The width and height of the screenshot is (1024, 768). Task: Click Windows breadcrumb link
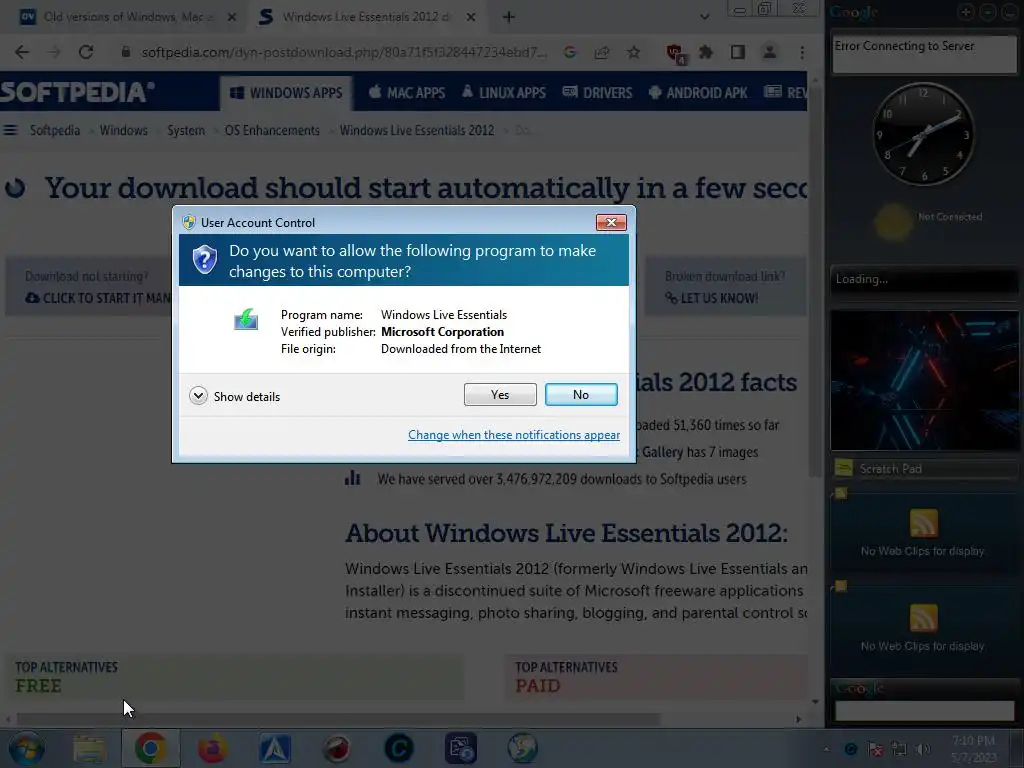coord(123,131)
